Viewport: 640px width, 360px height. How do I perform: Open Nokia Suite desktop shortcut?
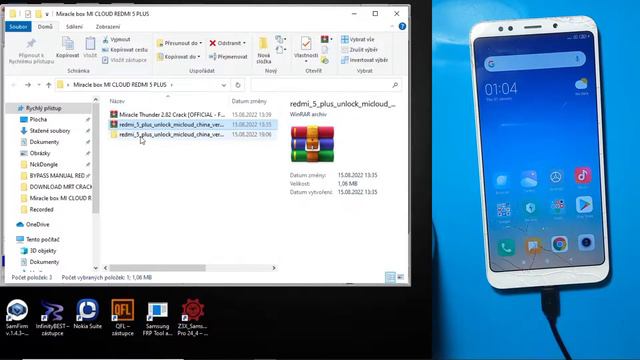pos(87,315)
